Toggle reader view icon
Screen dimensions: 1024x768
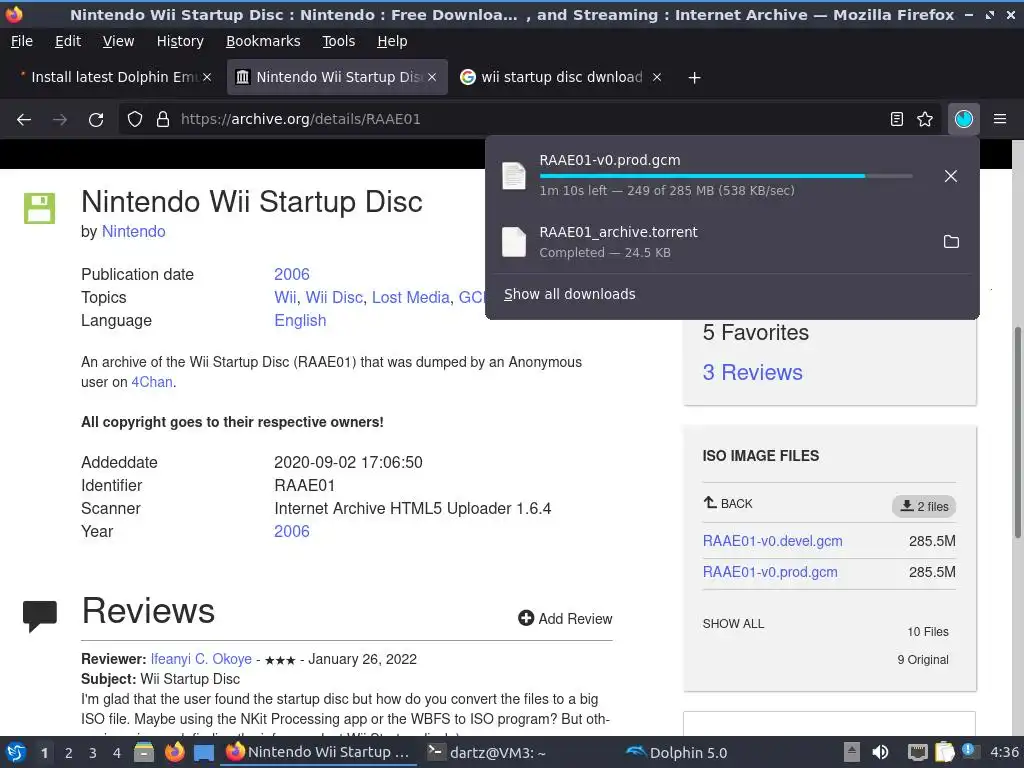coord(897,119)
